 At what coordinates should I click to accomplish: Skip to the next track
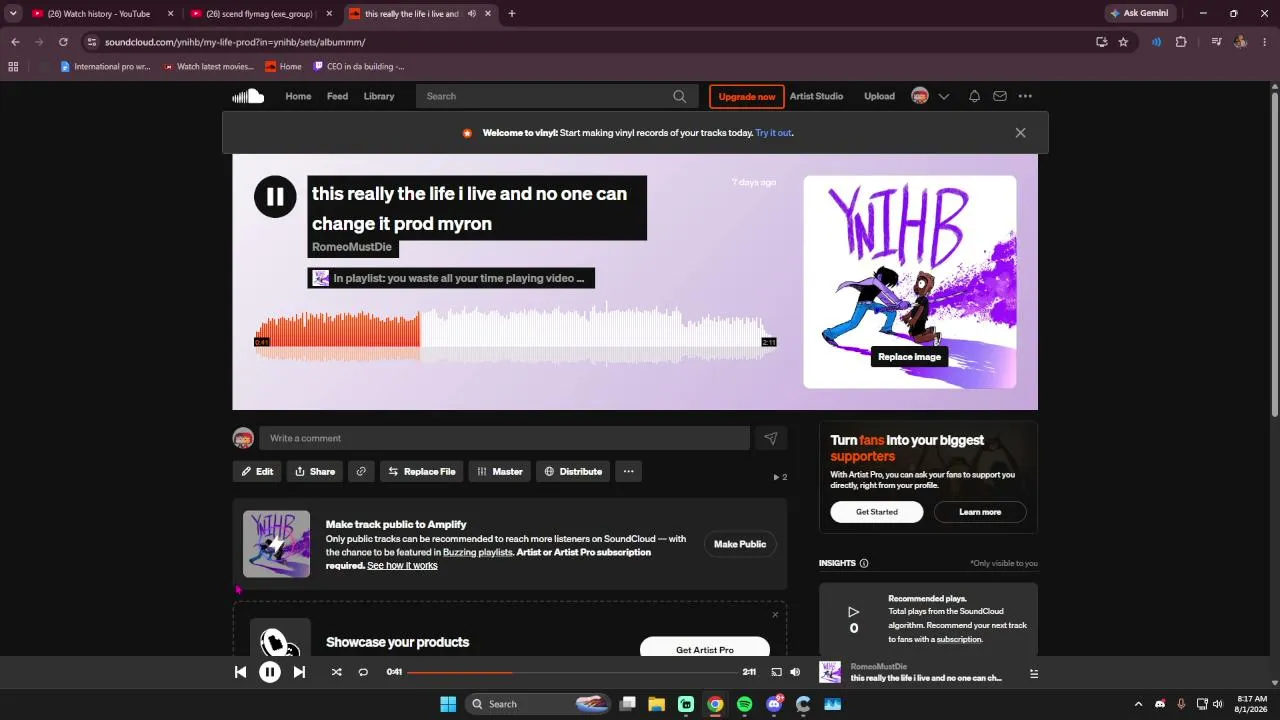[299, 672]
